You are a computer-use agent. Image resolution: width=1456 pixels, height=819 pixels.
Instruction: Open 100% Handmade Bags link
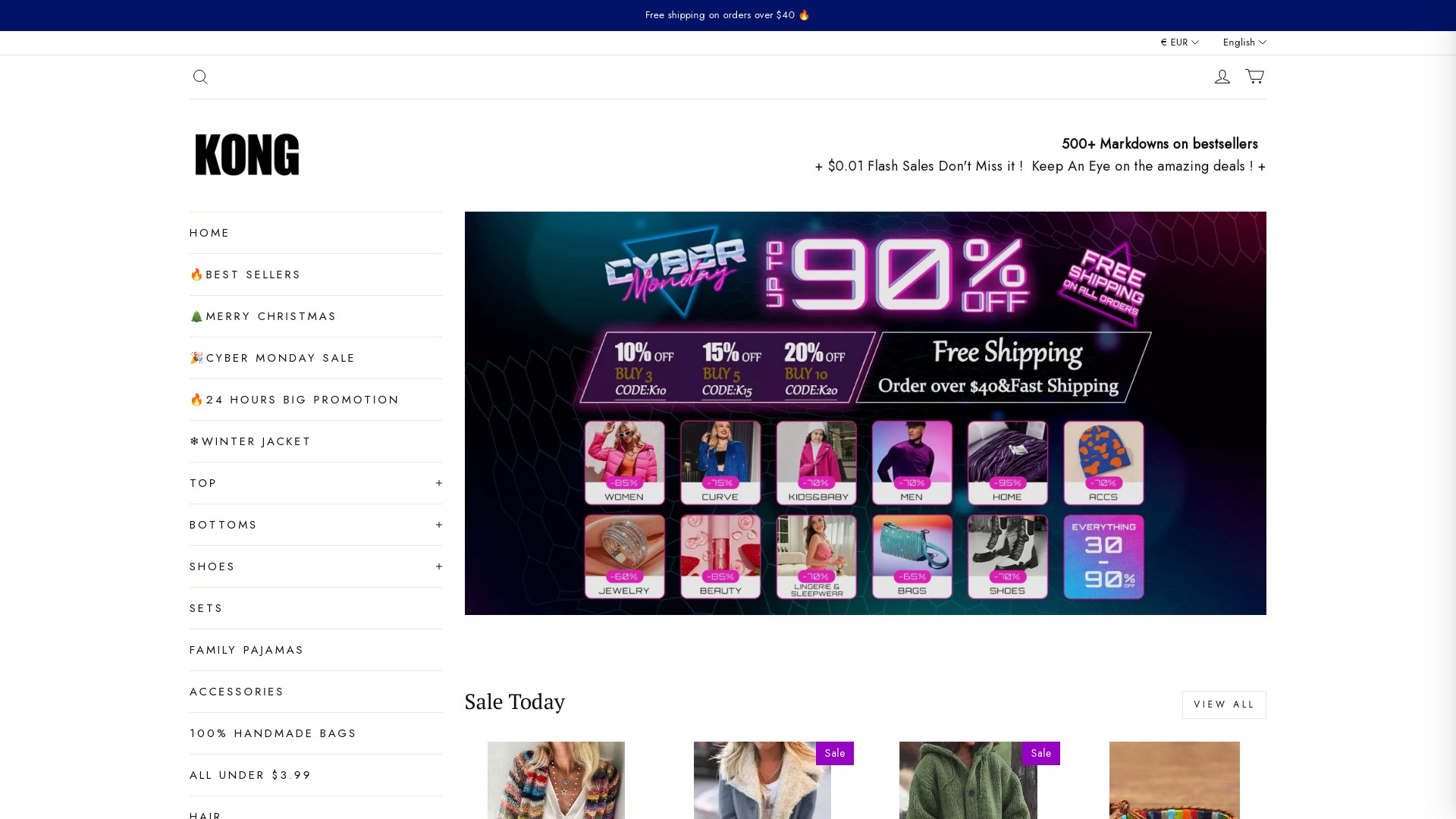click(x=315, y=733)
